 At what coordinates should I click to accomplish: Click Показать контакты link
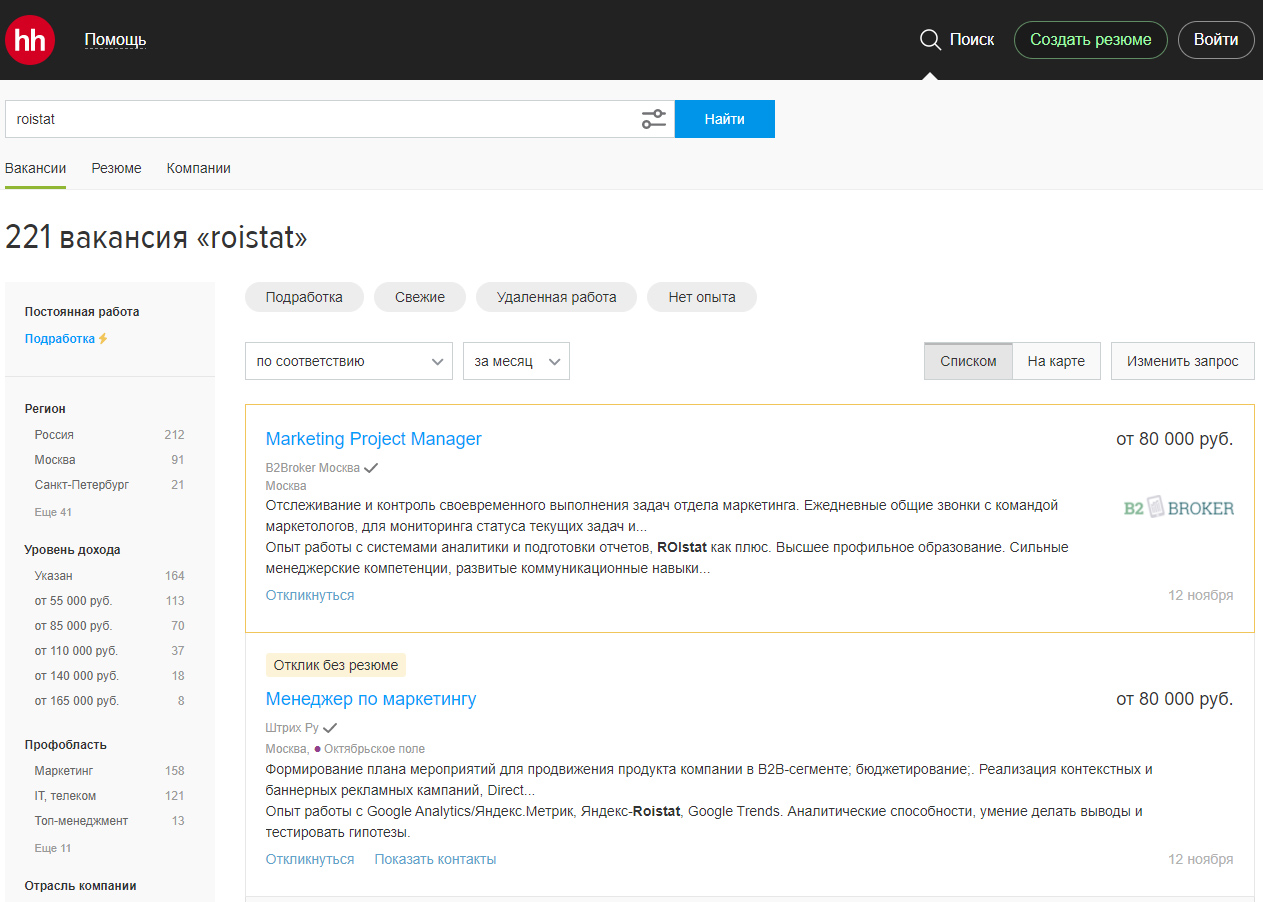[435, 859]
